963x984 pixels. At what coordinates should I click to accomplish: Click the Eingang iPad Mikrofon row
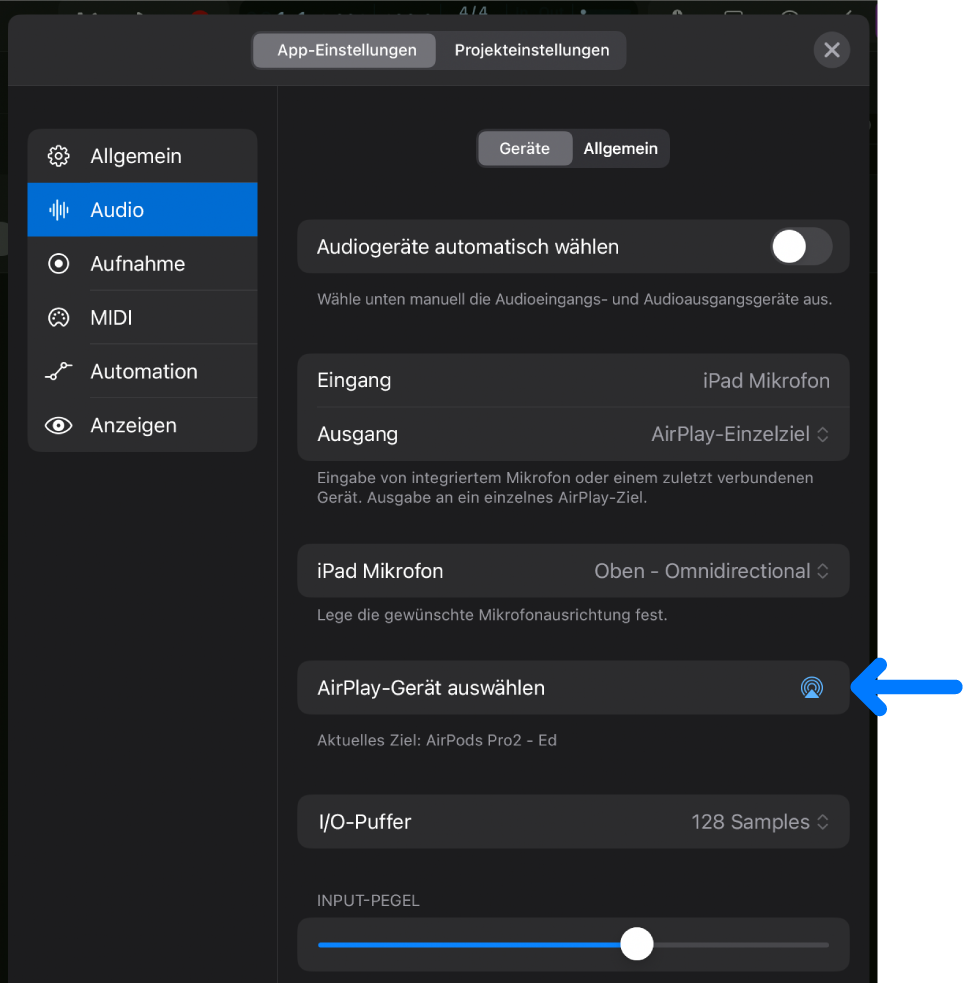coord(573,381)
